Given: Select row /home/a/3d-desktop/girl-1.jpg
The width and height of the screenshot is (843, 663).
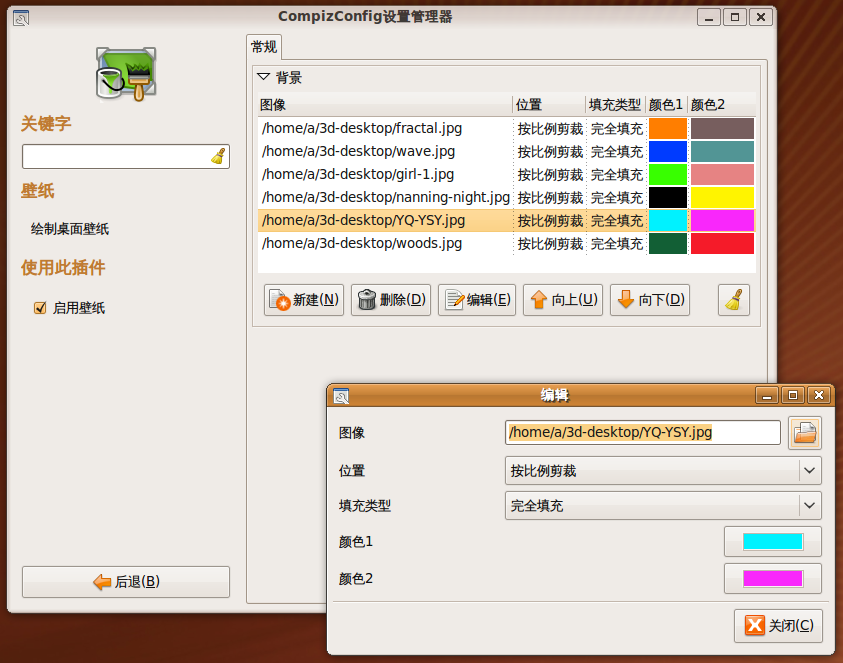Looking at the screenshot, I should (x=506, y=175).
